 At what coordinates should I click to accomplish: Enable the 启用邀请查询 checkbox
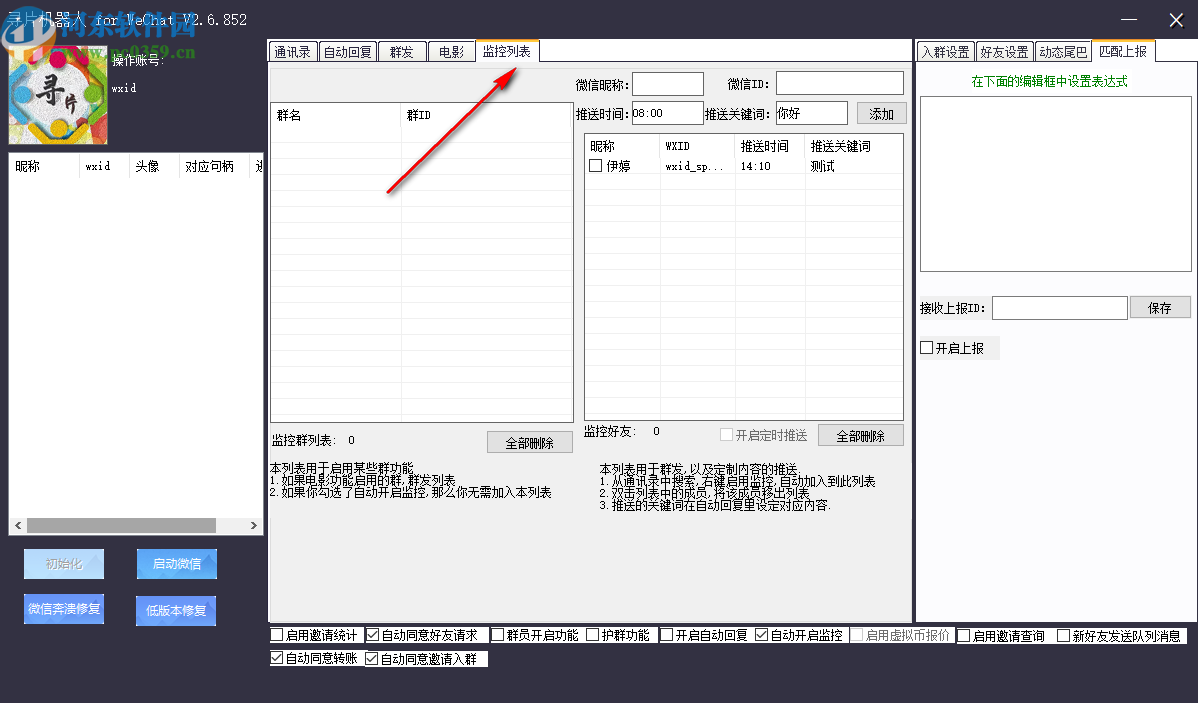coord(964,636)
